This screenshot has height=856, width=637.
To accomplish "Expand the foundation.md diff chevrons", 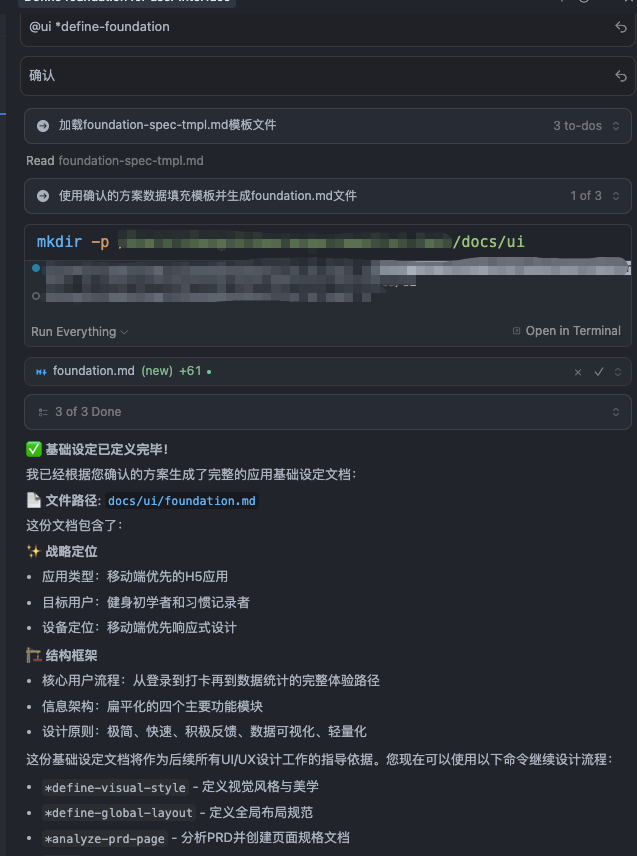I will tap(618, 372).
